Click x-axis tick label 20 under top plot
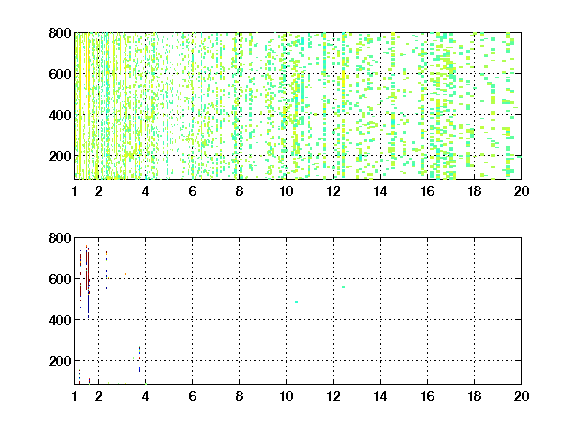 click(521, 191)
